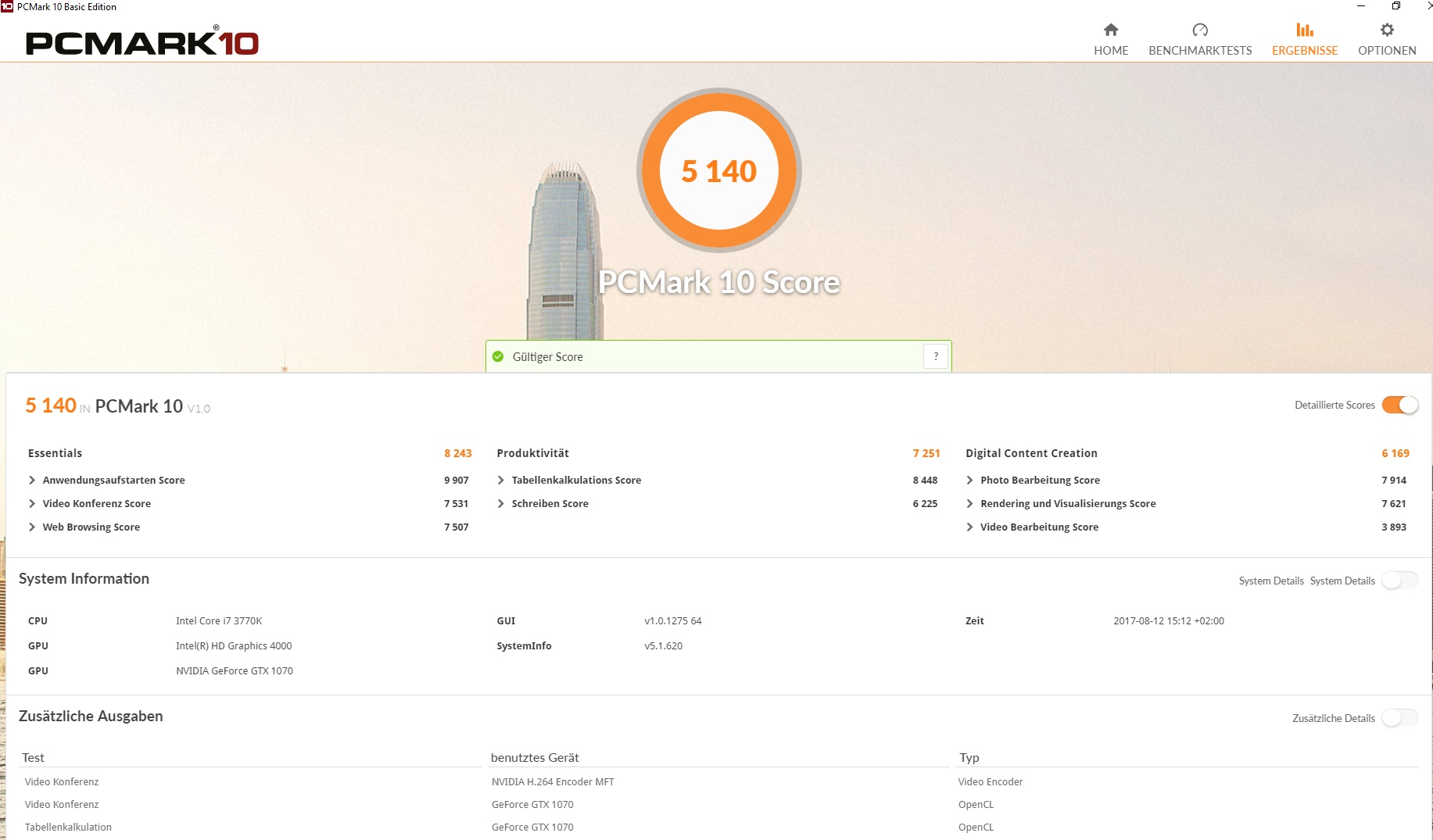Expand the Photo Bearbeitung Score row
Screen dimensions: 1433x840
tap(970, 480)
